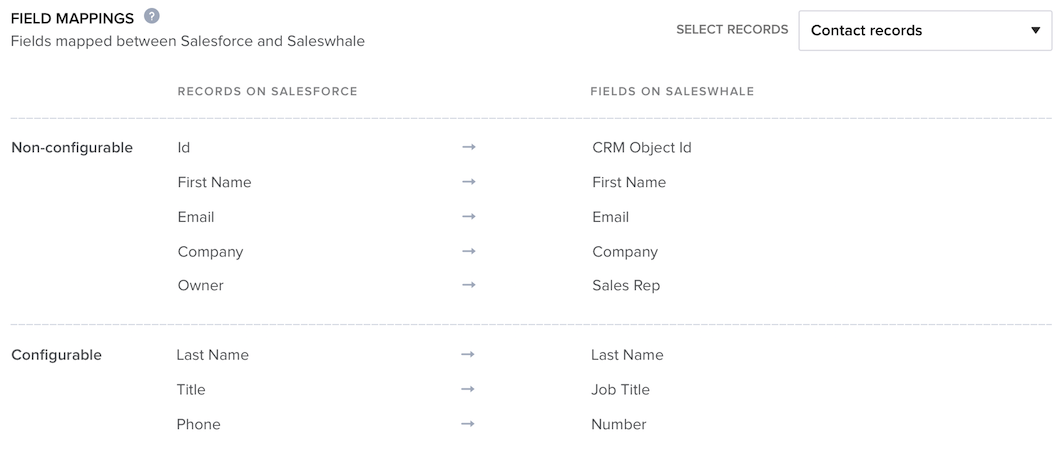Select the configurable Last Name Salesforce field
Image resolution: width=1063 pixels, height=452 pixels.
[212, 355]
